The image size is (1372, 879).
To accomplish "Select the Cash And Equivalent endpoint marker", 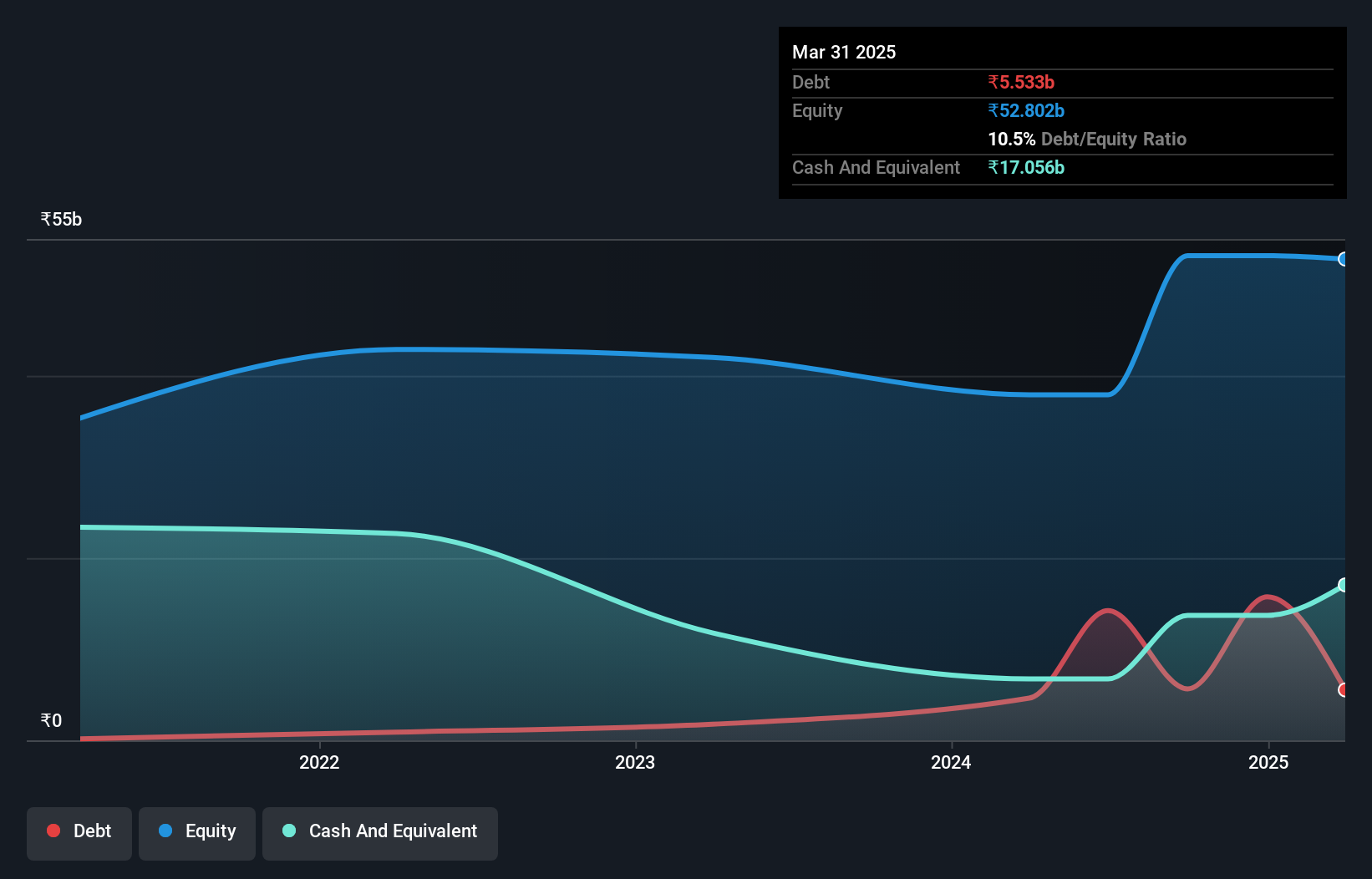I will pyautogui.click(x=1344, y=585).
